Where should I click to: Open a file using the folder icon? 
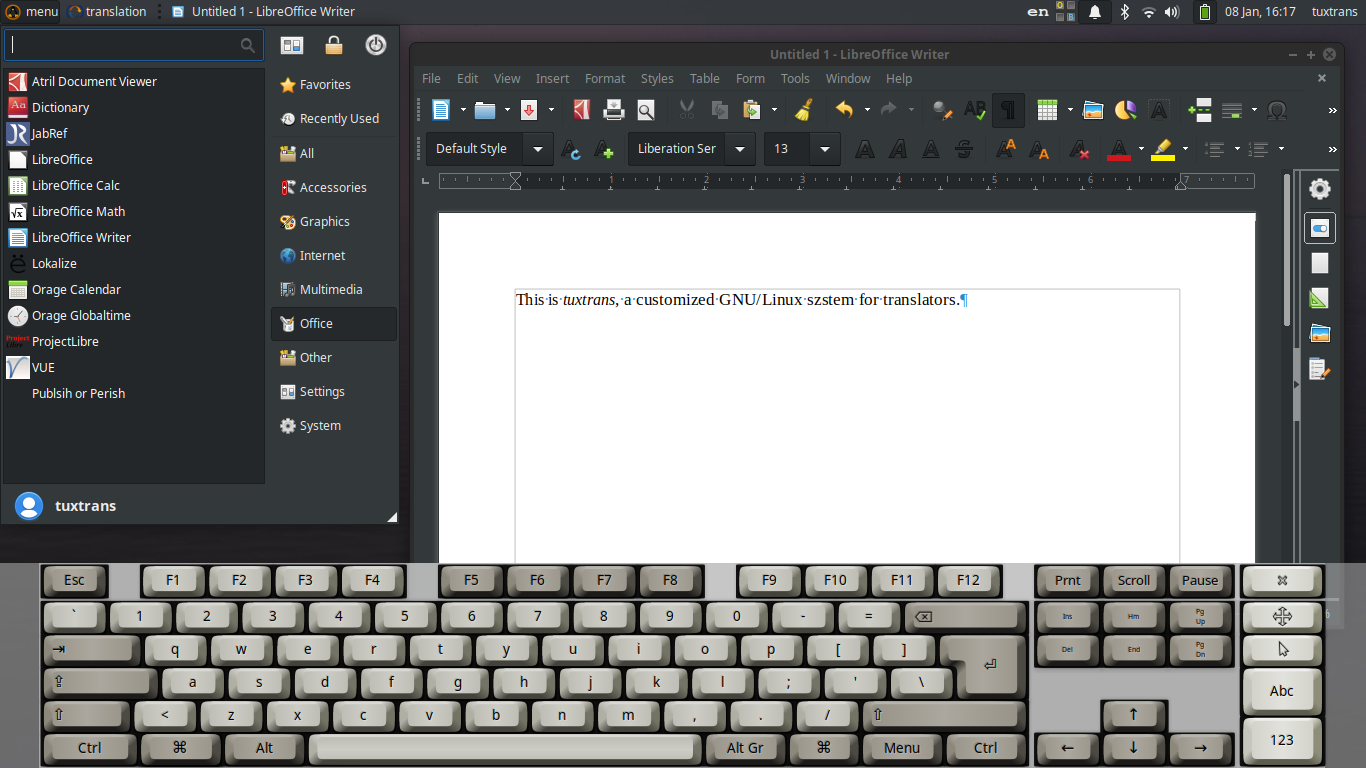[485, 109]
